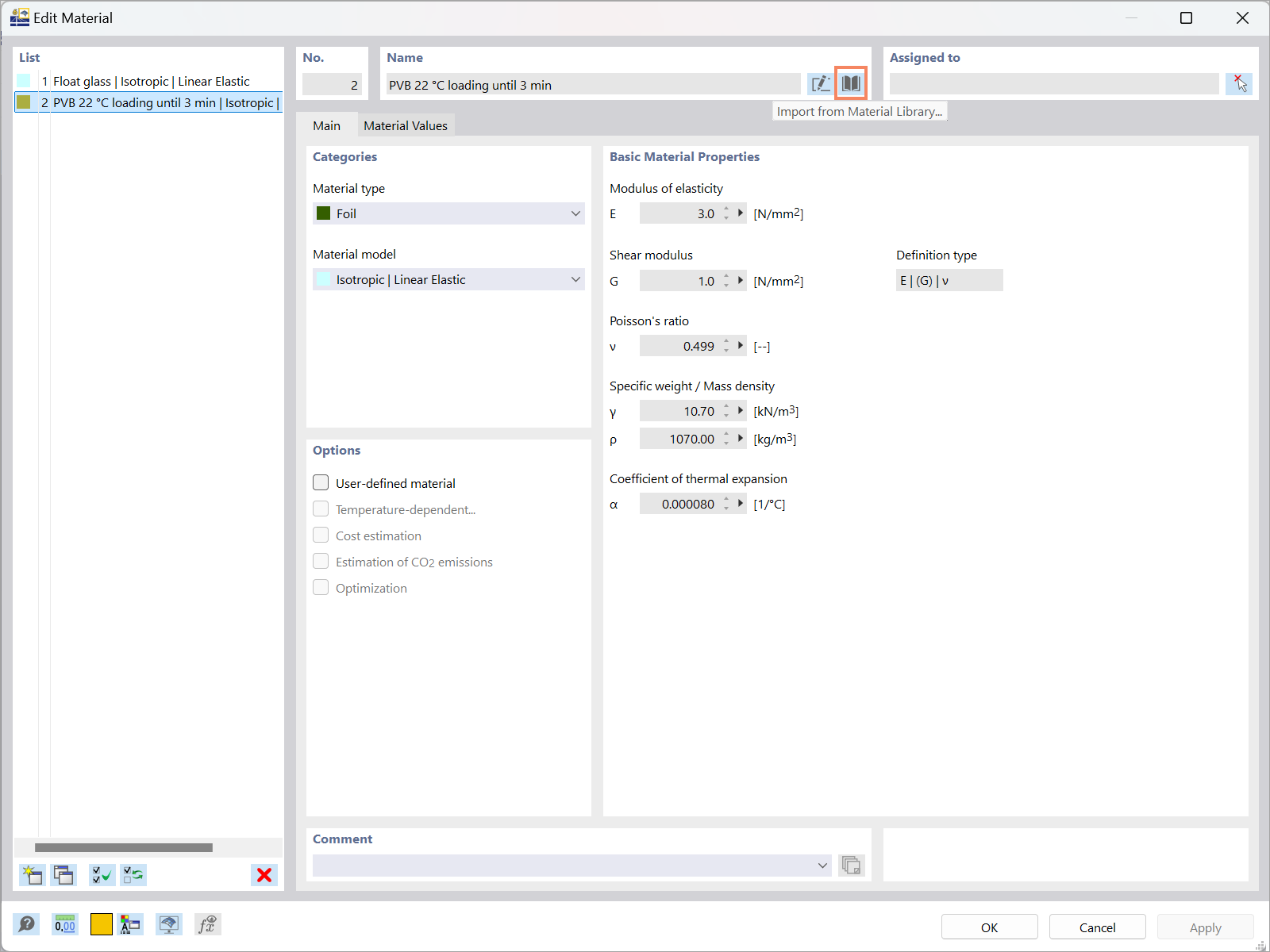Switch to the Material Values tab
This screenshot has width=1270, height=952.
click(406, 125)
